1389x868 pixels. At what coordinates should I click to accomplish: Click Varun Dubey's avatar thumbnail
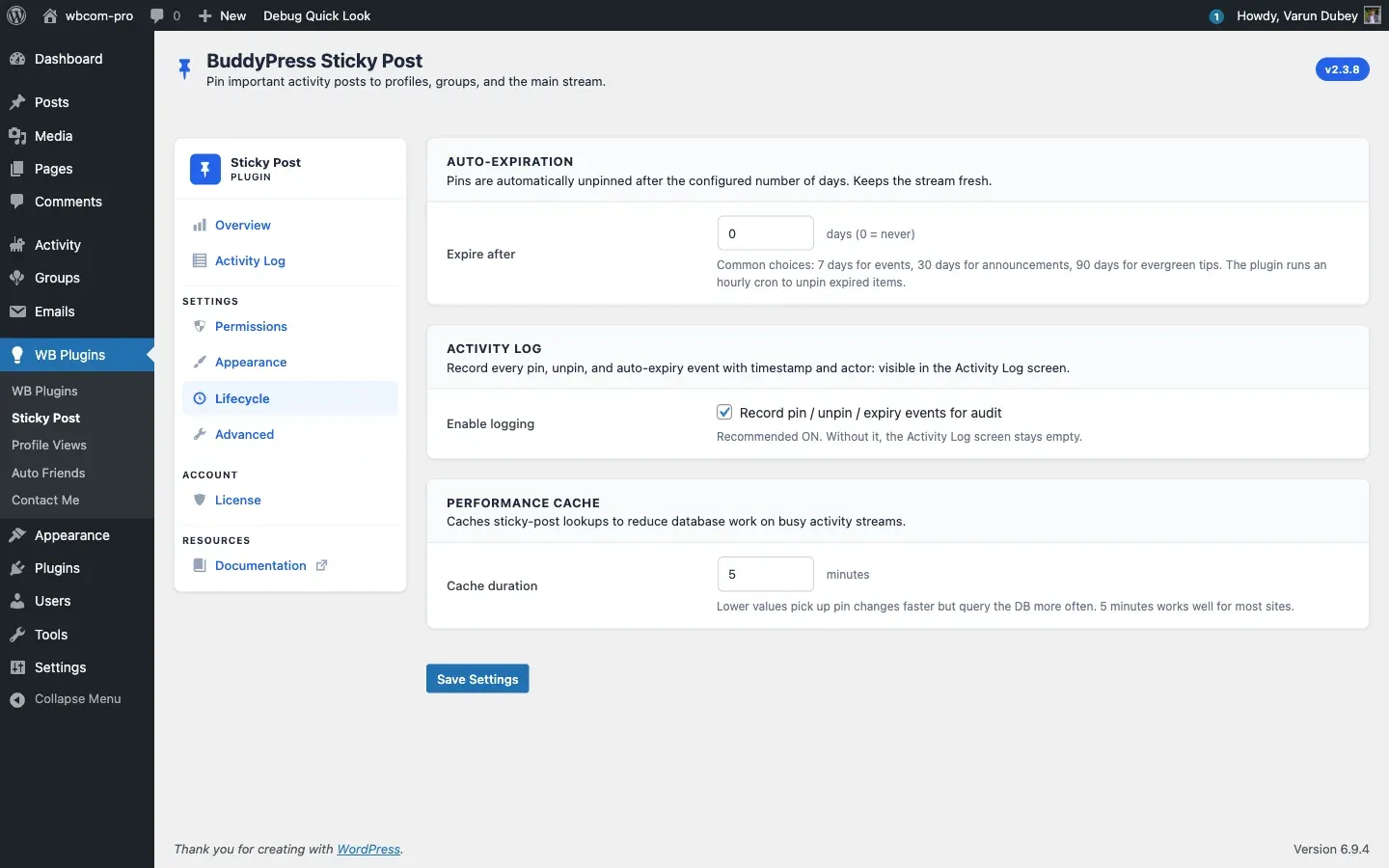click(x=1373, y=15)
